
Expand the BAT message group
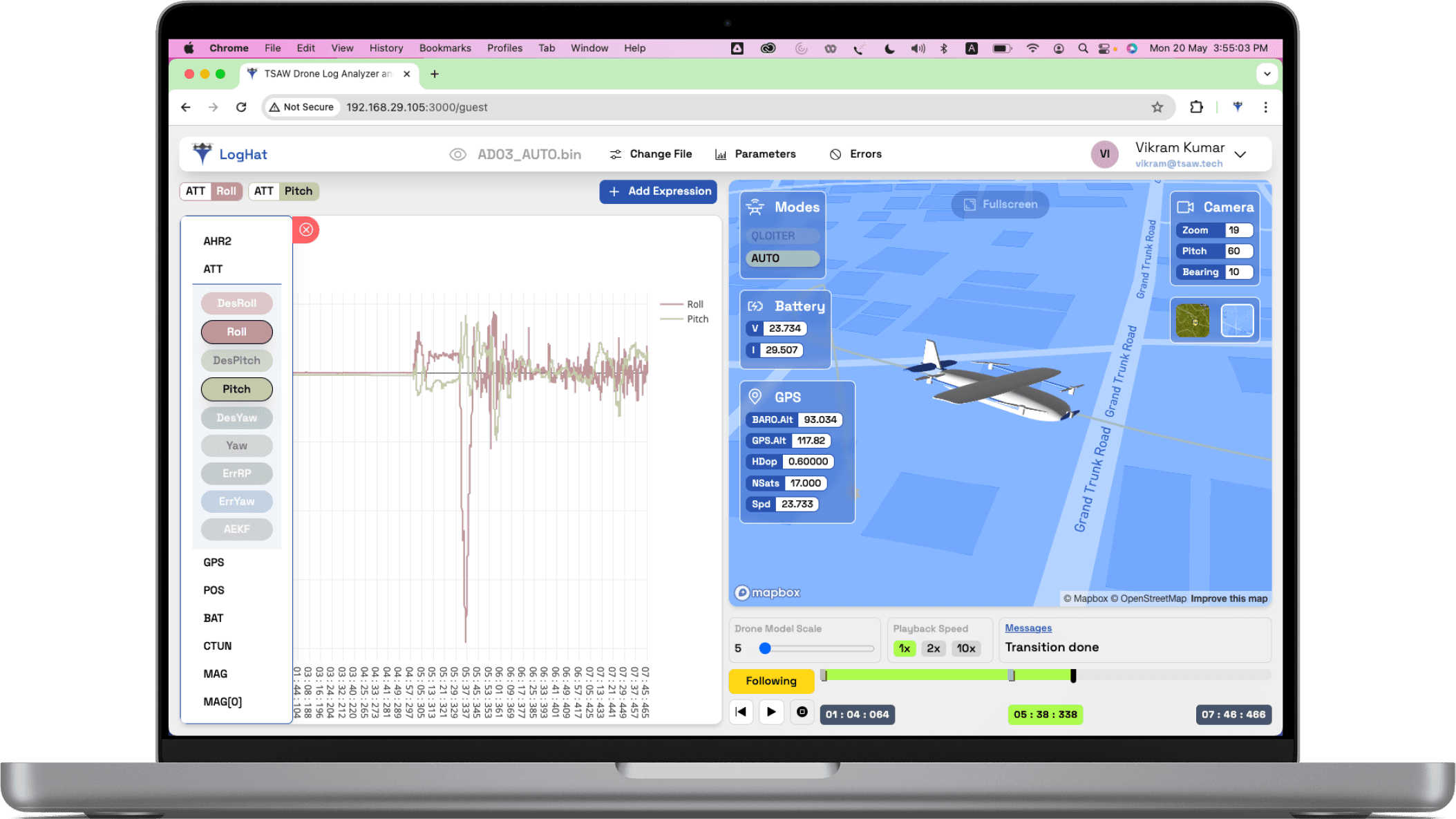[213, 618]
